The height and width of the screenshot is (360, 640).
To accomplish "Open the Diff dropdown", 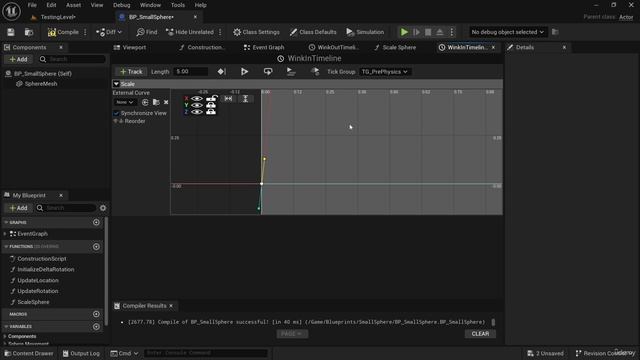I will point(109,32).
